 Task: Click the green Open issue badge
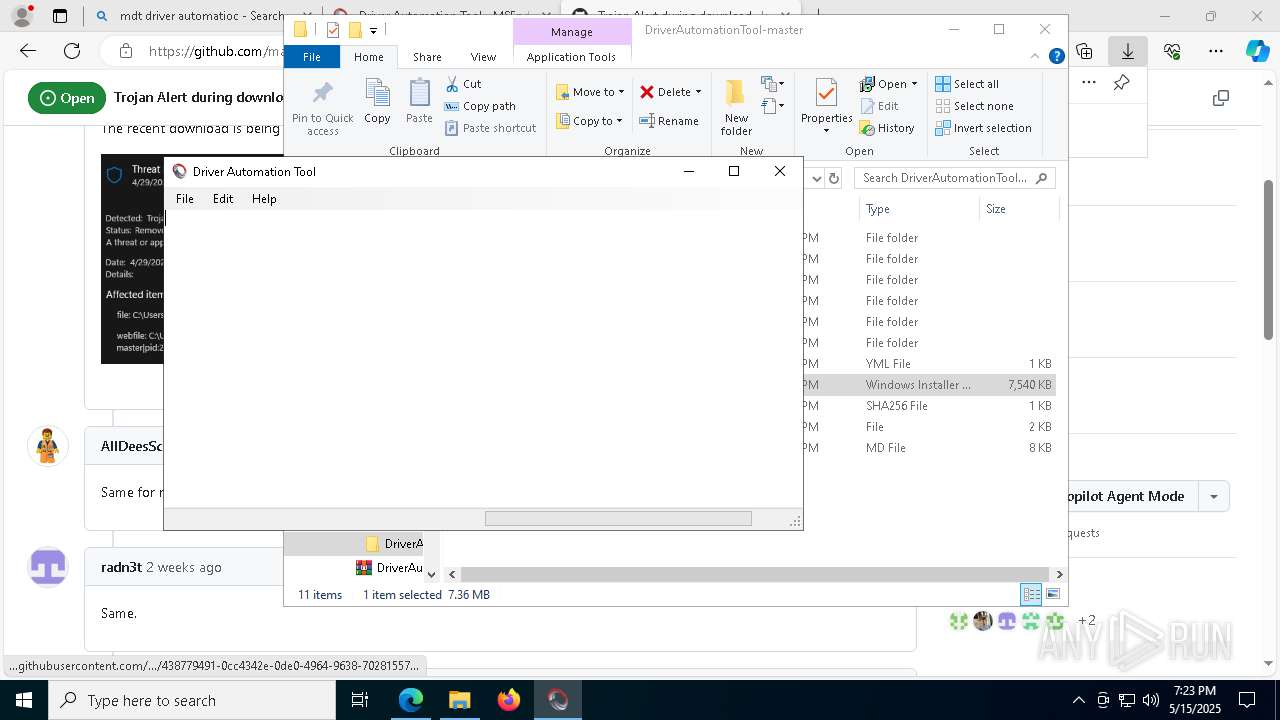(67, 98)
